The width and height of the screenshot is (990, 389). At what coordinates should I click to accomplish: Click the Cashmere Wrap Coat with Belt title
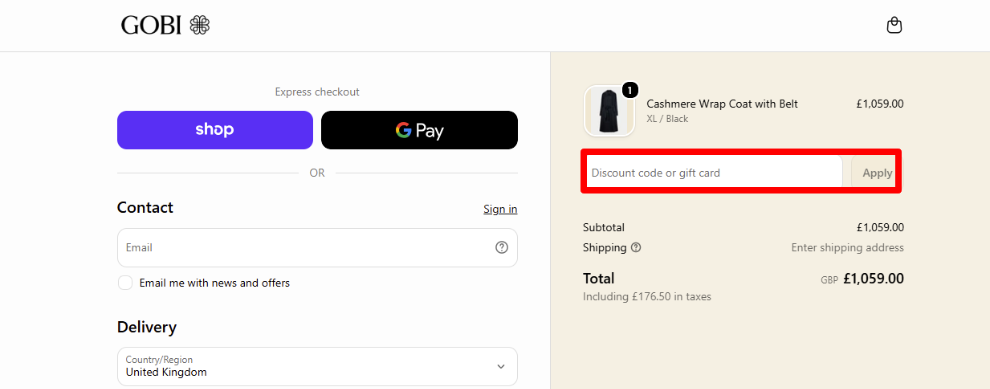722,104
